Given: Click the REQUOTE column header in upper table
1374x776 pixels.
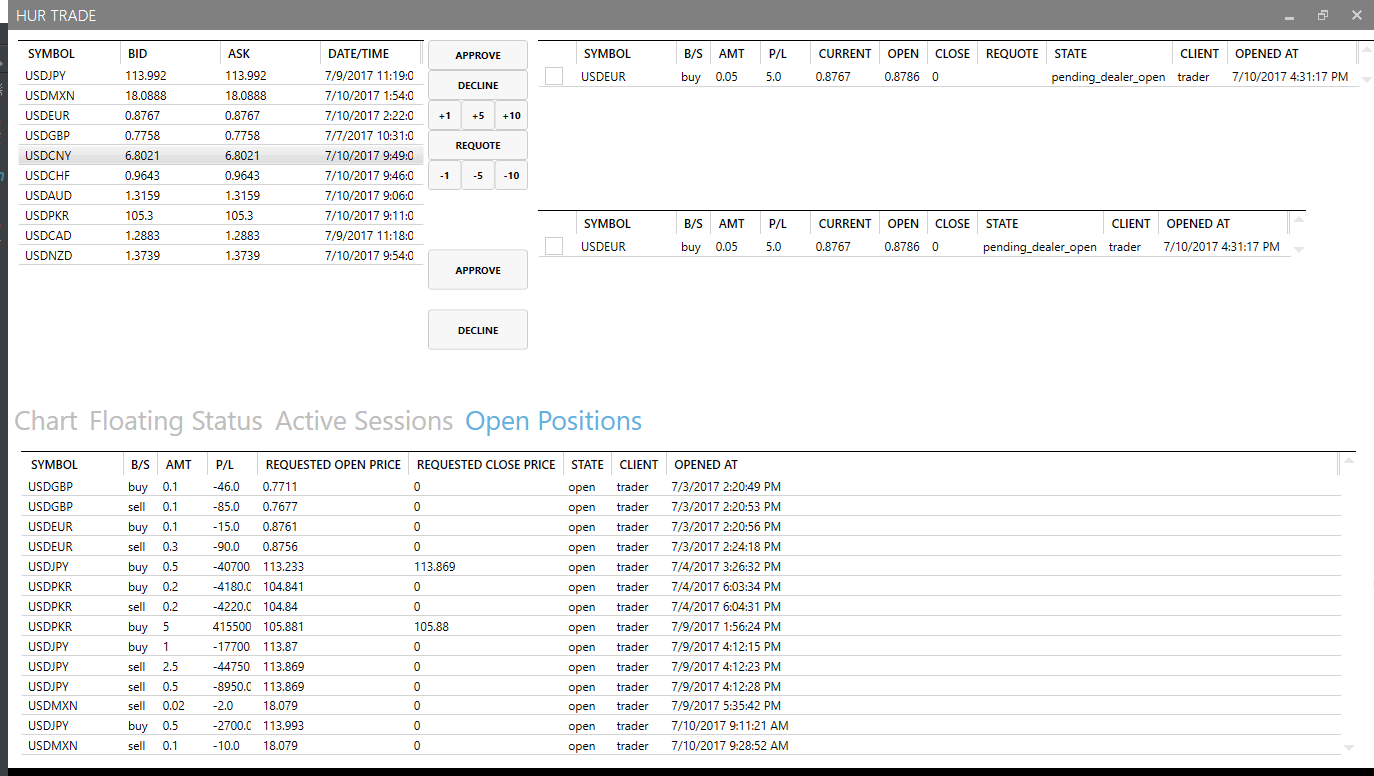Looking at the screenshot, I should (x=1012, y=54).
